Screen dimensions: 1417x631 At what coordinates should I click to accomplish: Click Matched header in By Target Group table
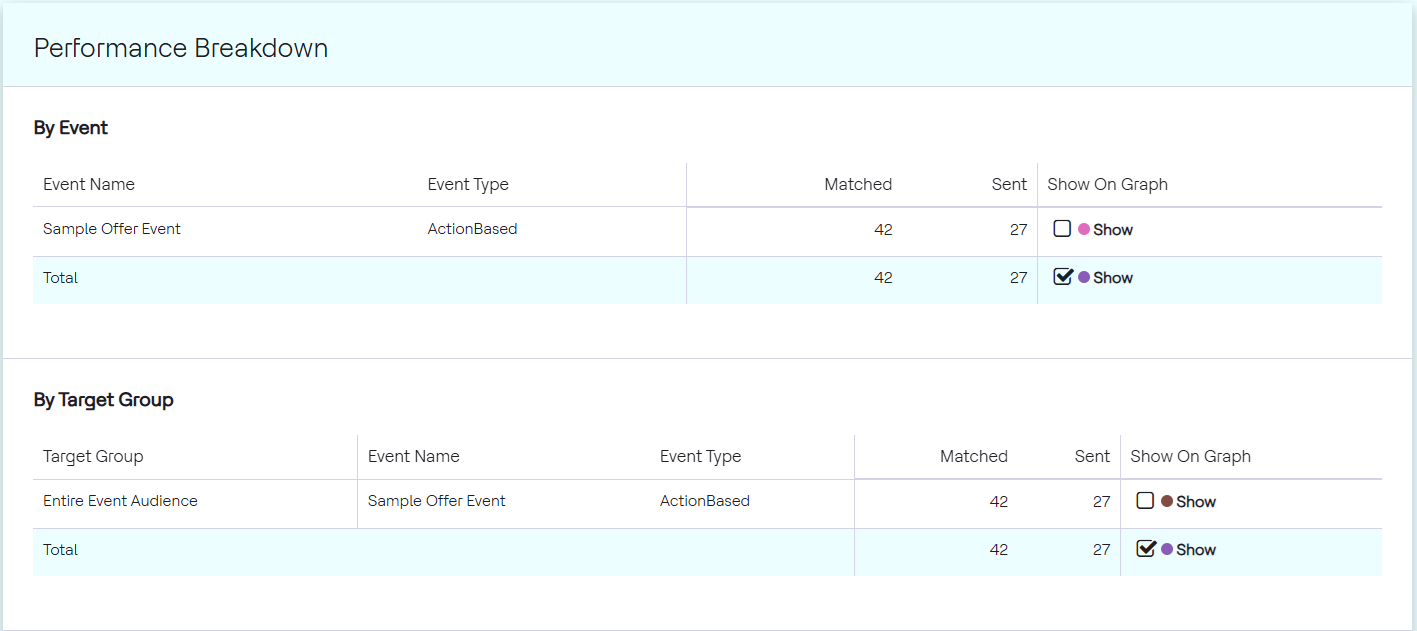point(974,456)
